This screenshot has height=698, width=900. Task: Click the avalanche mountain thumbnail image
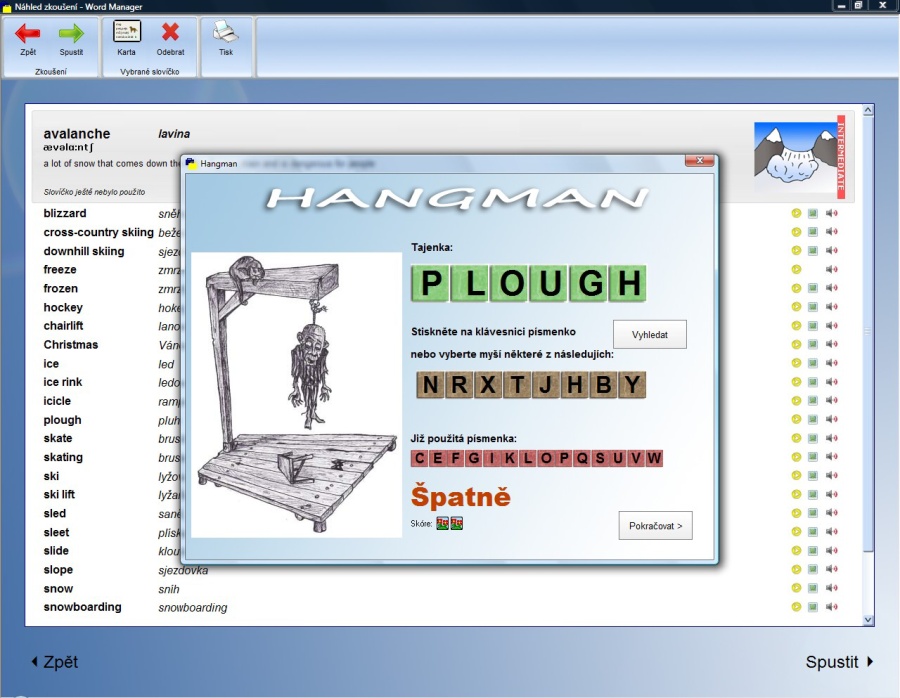(x=795, y=154)
